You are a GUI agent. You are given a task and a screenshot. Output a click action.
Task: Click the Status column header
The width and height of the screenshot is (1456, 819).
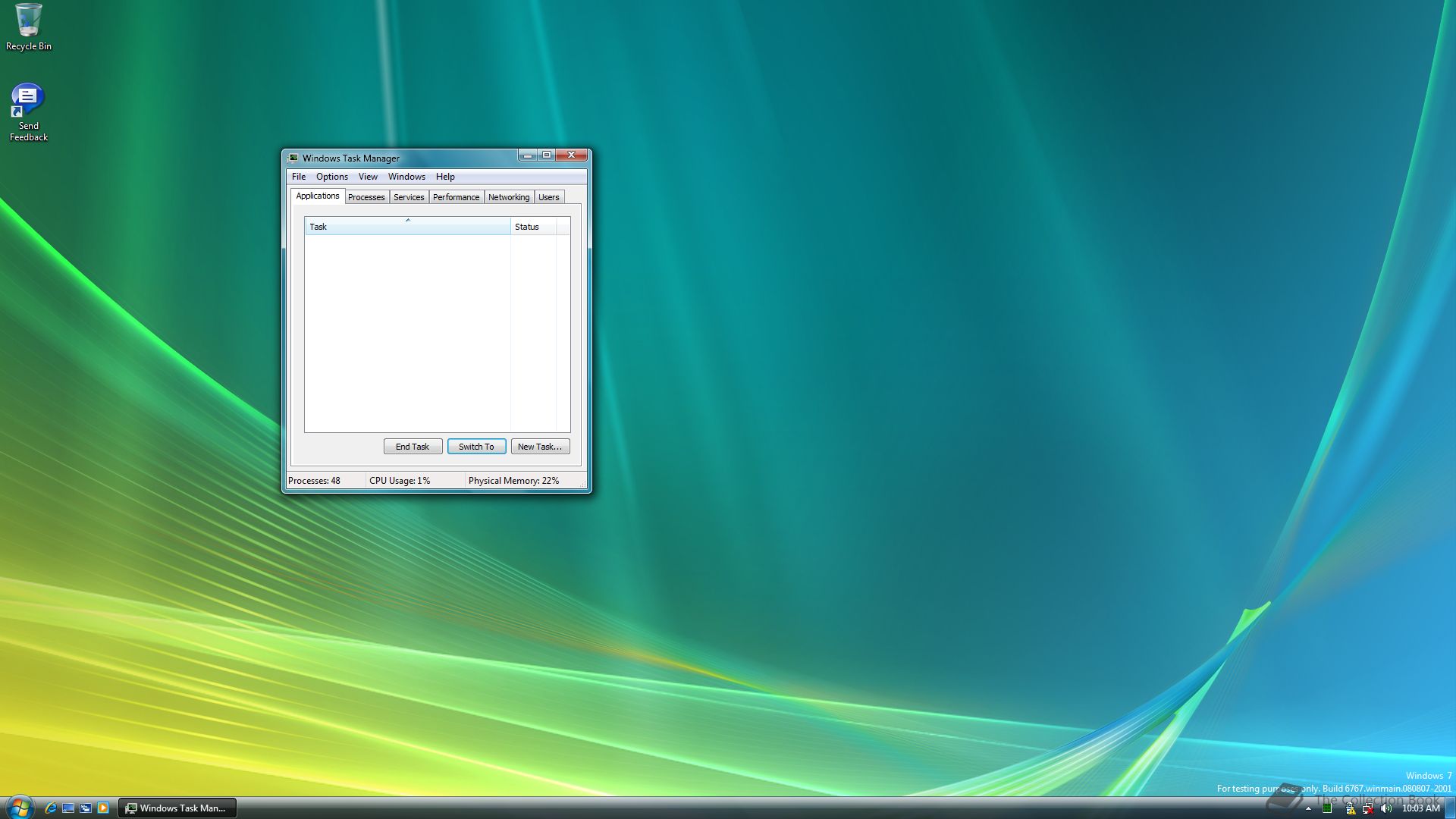pos(533,227)
